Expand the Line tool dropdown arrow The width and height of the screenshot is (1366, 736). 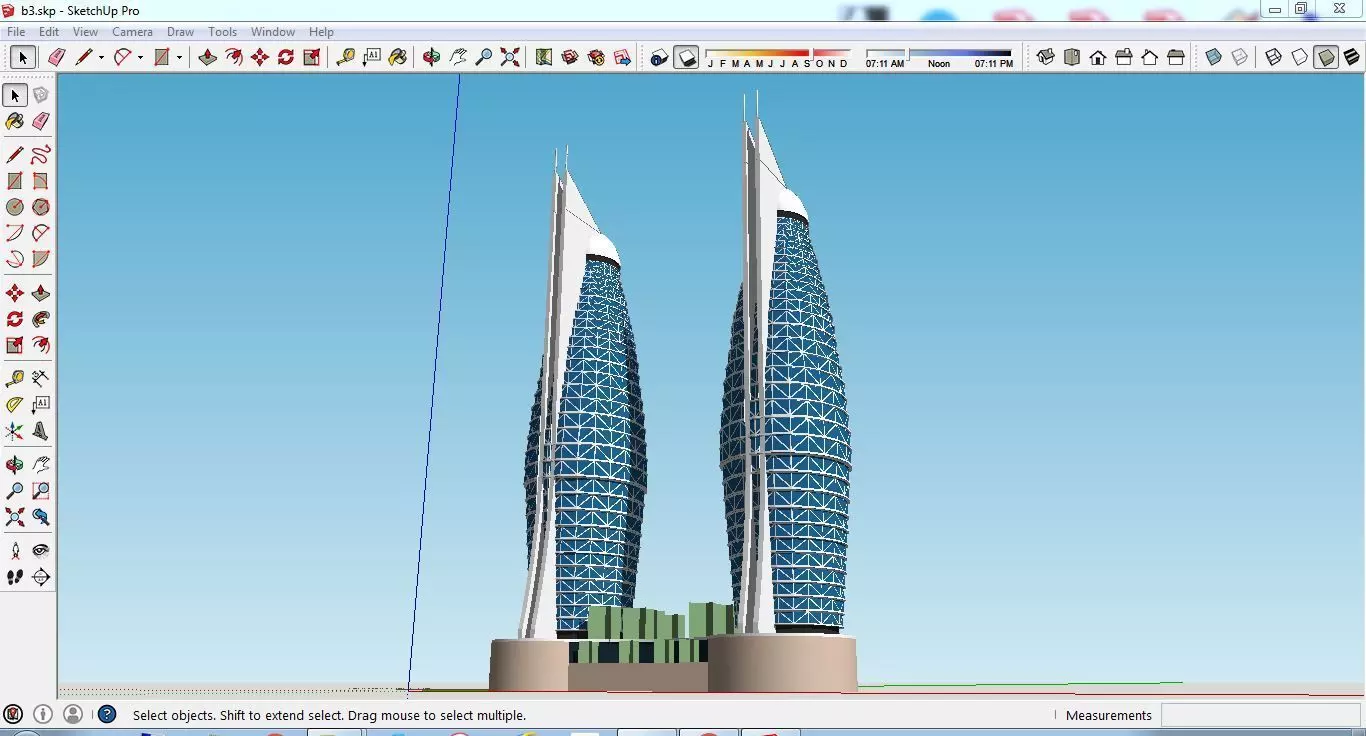coord(101,58)
